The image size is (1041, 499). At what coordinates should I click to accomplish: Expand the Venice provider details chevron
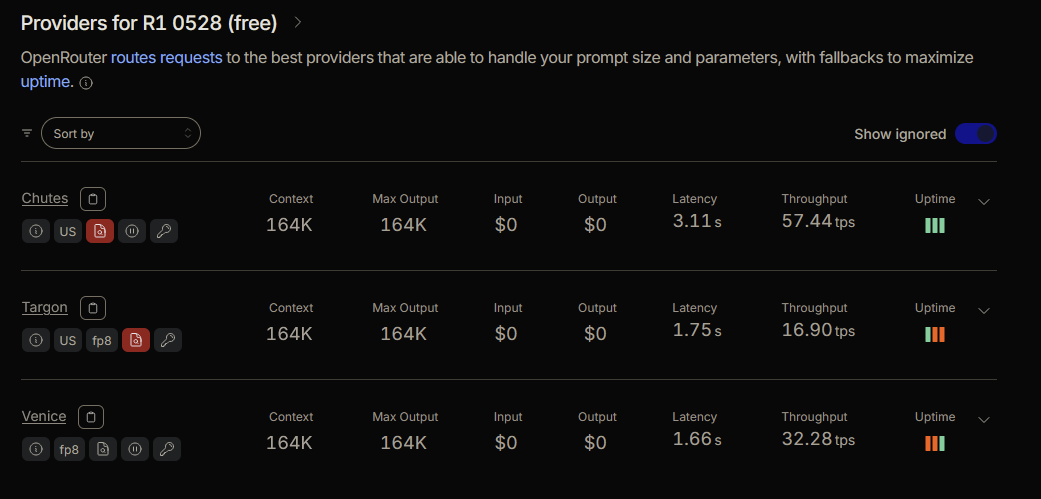985,419
